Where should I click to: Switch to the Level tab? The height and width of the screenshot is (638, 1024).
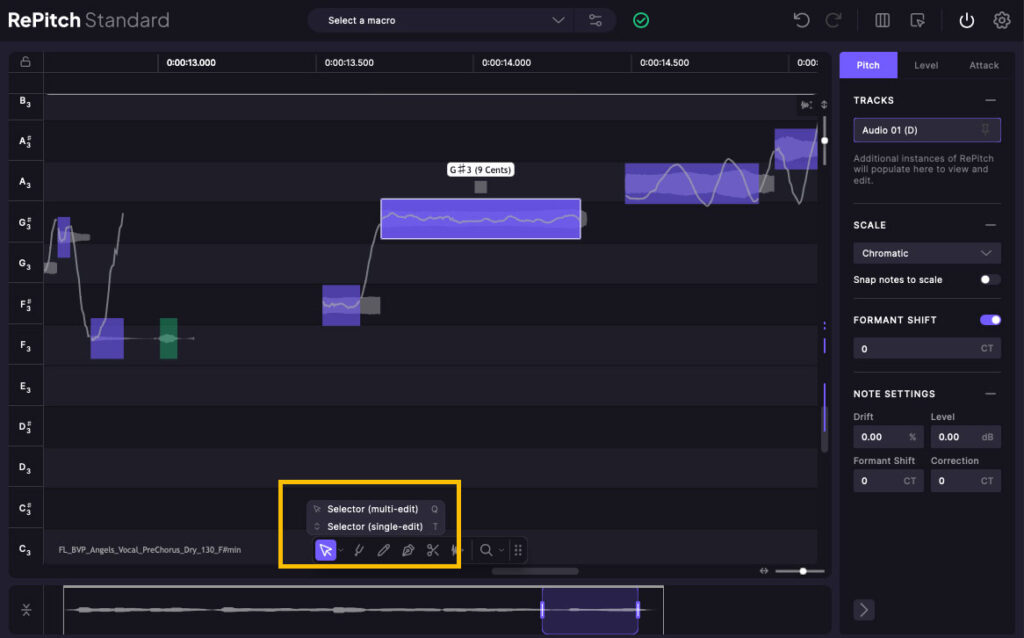(926, 65)
